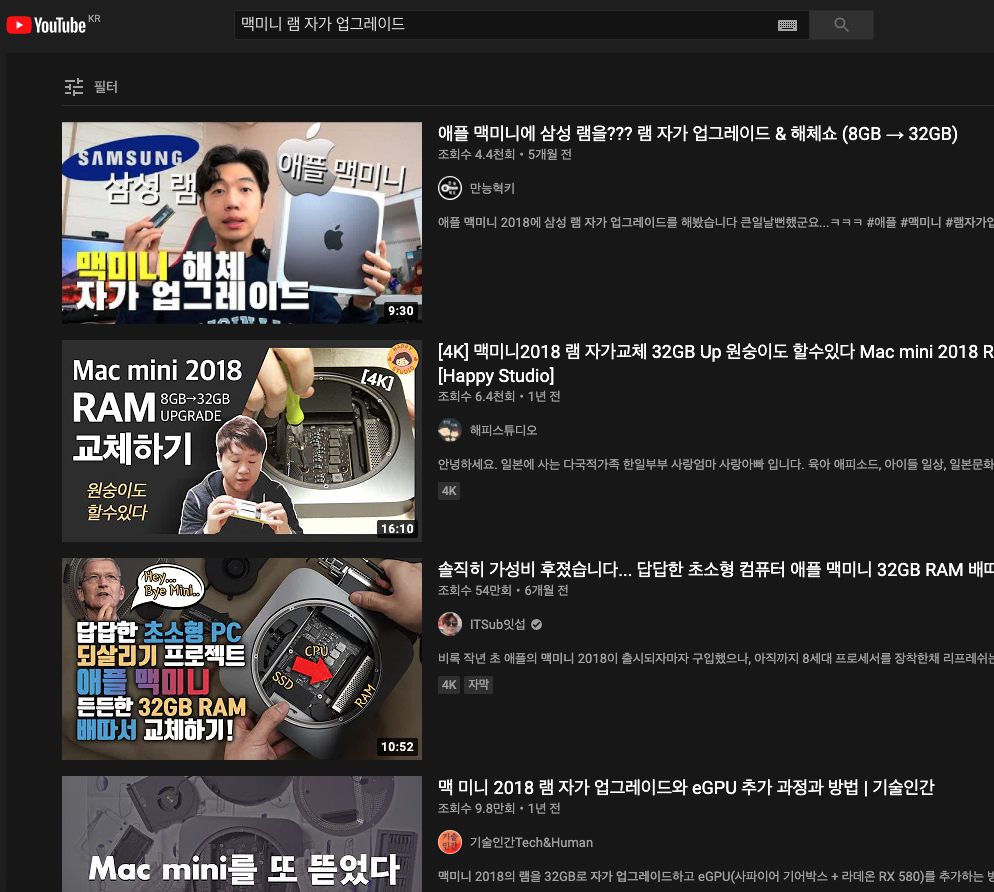Viewport: 994px width, 892px height.
Task: Open ITSub잇섭 channel avatar
Action: click(450, 624)
